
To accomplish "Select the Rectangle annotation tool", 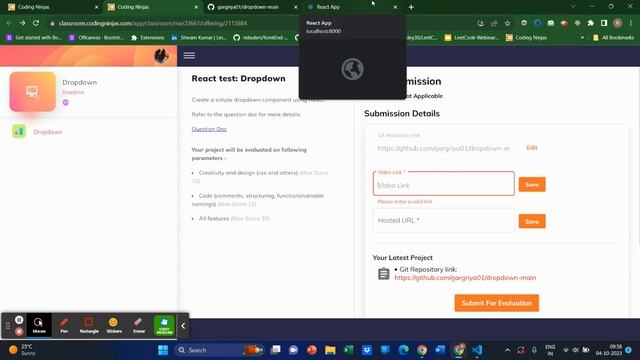I will pos(89,325).
